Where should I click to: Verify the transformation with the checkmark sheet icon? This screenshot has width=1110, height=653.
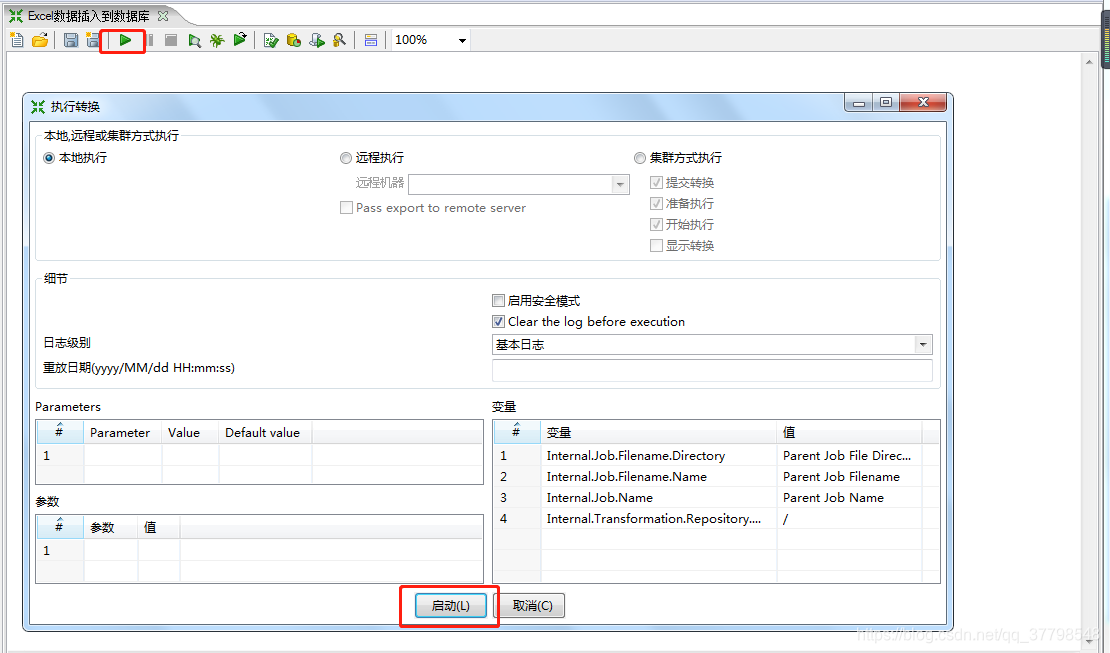click(x=270, y=40)
